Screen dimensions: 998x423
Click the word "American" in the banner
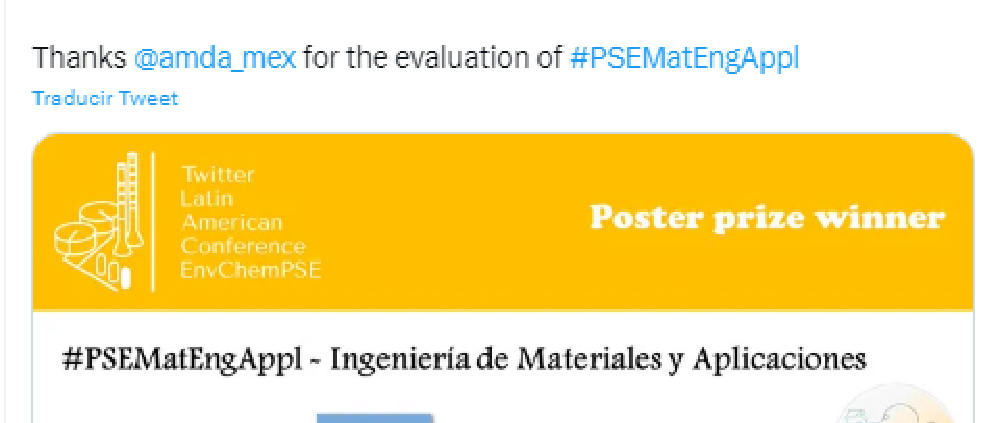click(231, 222)
